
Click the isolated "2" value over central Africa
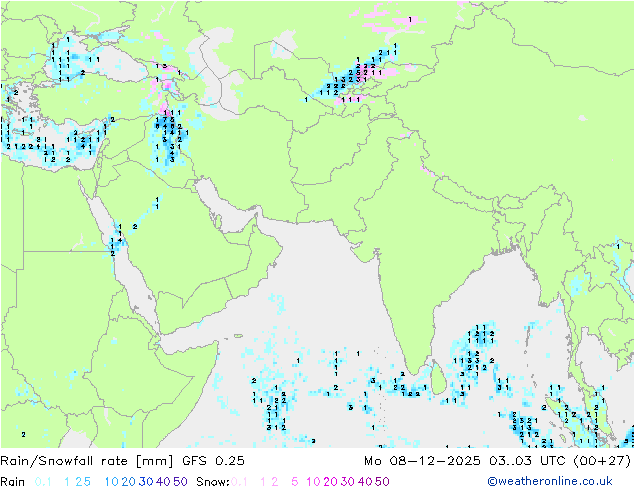click(x=23, y=435)
